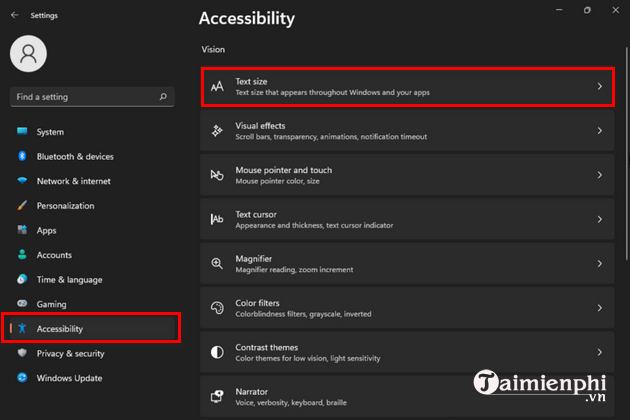Open the Visual effects settings title

click(x=260, y=125)
